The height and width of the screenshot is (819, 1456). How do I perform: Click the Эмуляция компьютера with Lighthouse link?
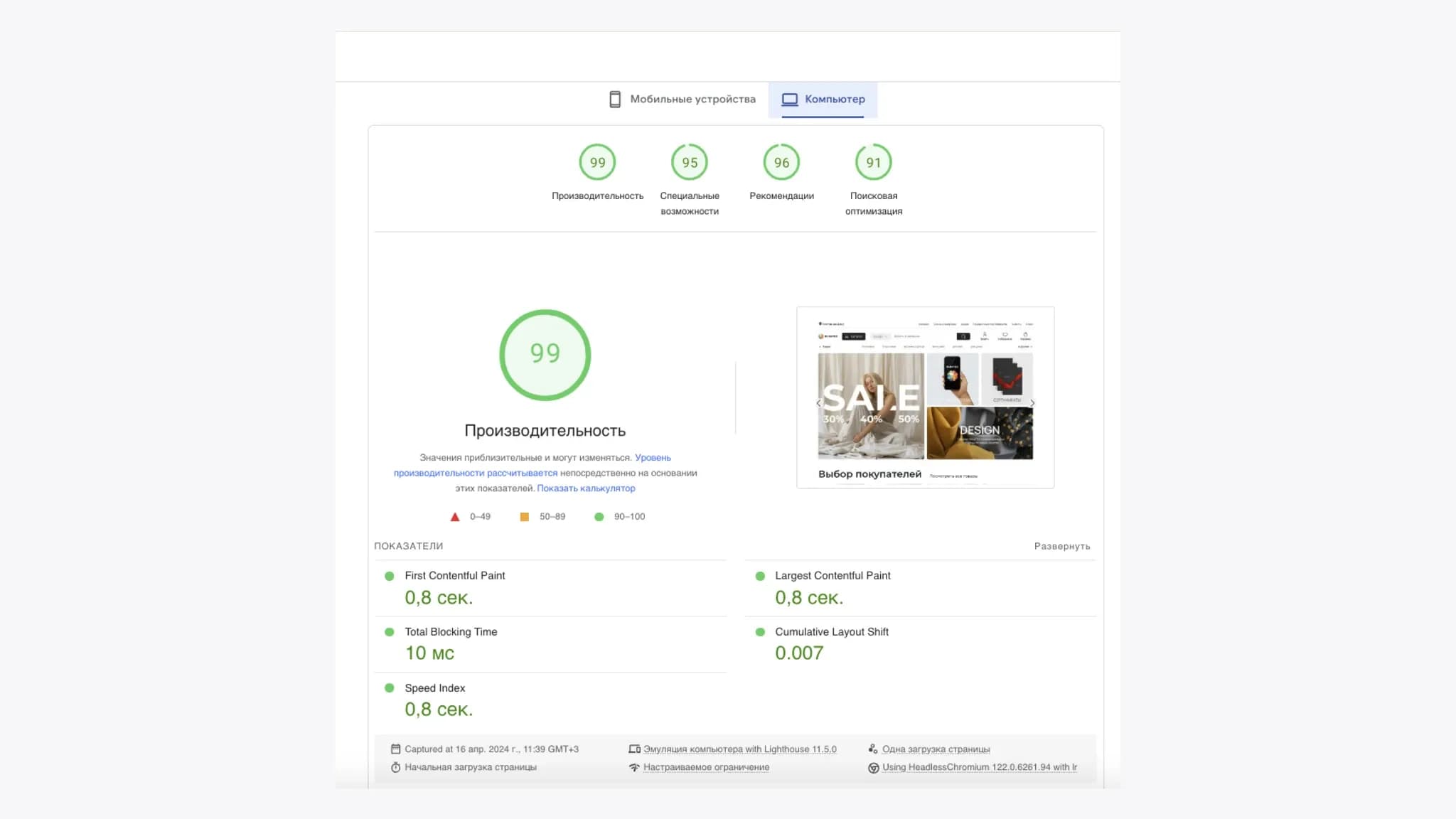(739, 749)
